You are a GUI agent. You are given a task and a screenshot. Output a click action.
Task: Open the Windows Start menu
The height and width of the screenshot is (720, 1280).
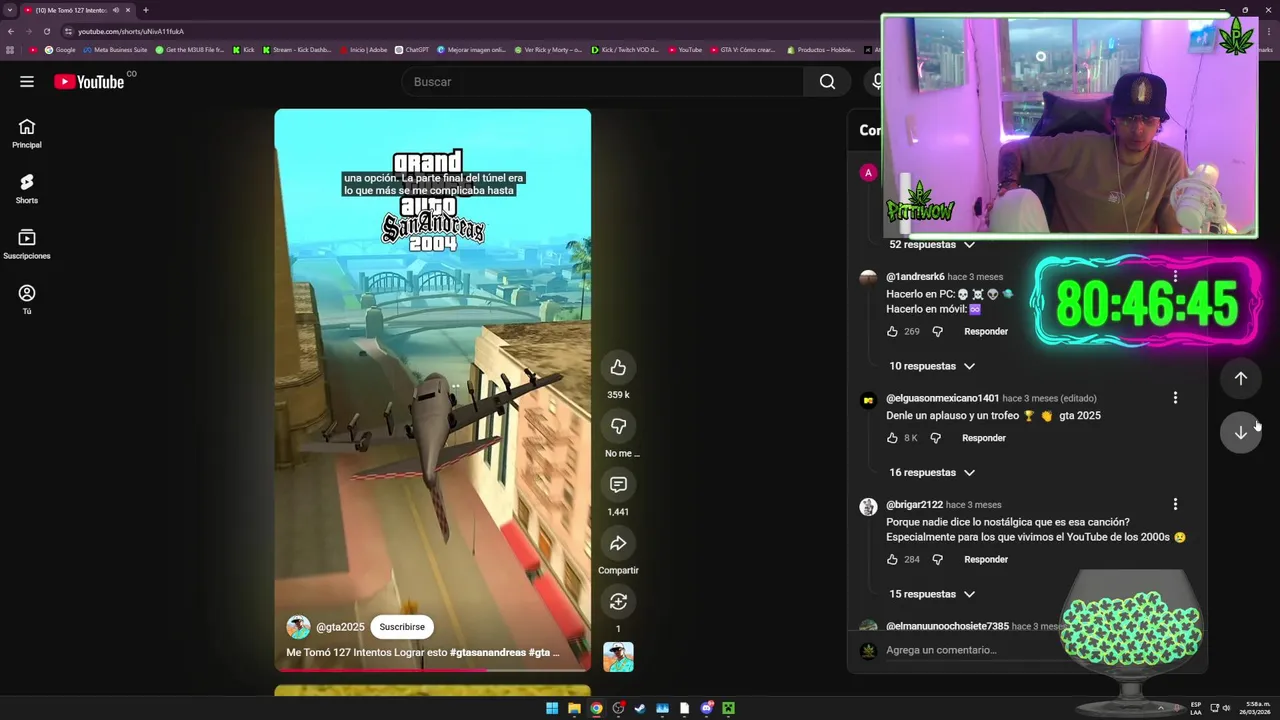pyautogui.click(x=552, y=708)
